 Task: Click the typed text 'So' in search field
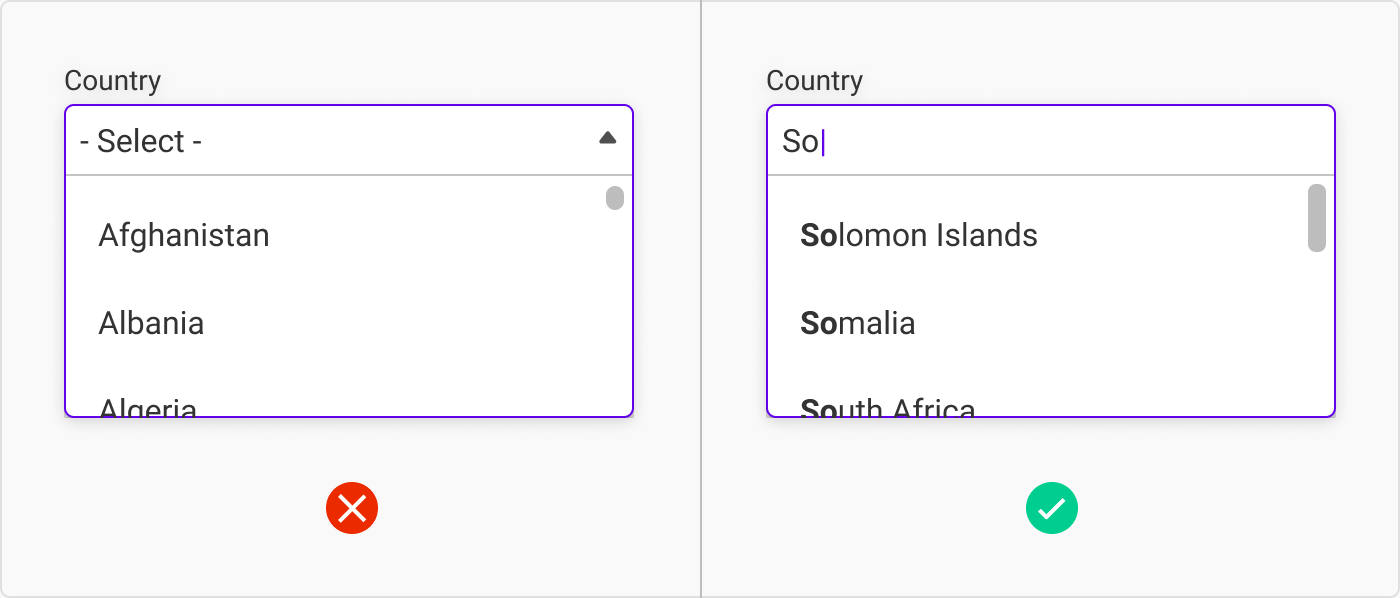(799, 142)
